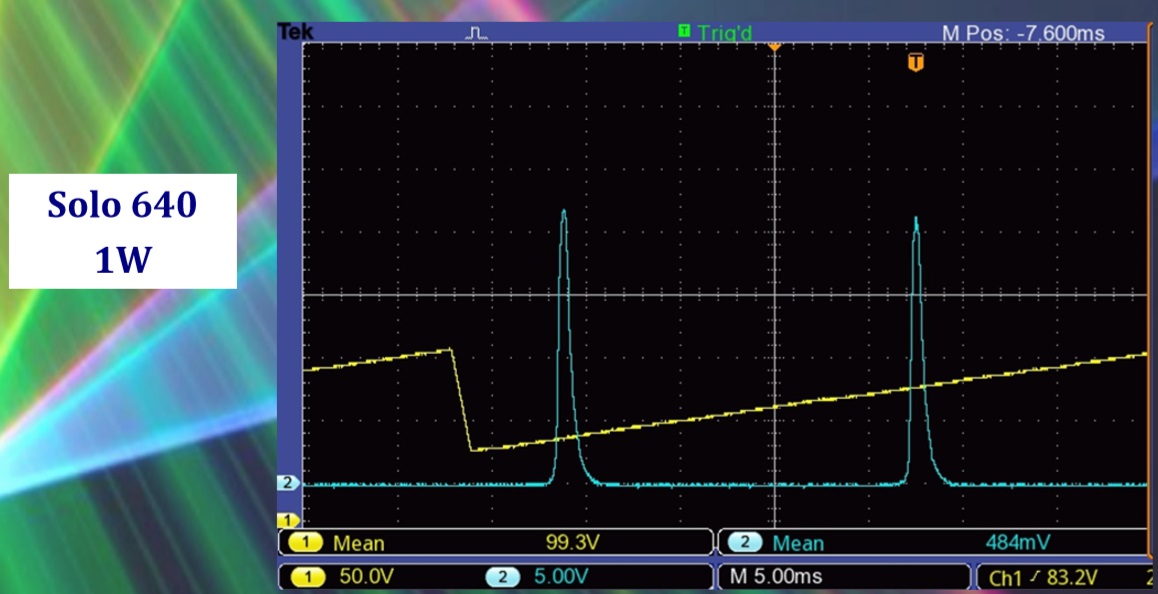
Task: Click the M Pos -7.600ms readout
Action: coord(1023,33)
